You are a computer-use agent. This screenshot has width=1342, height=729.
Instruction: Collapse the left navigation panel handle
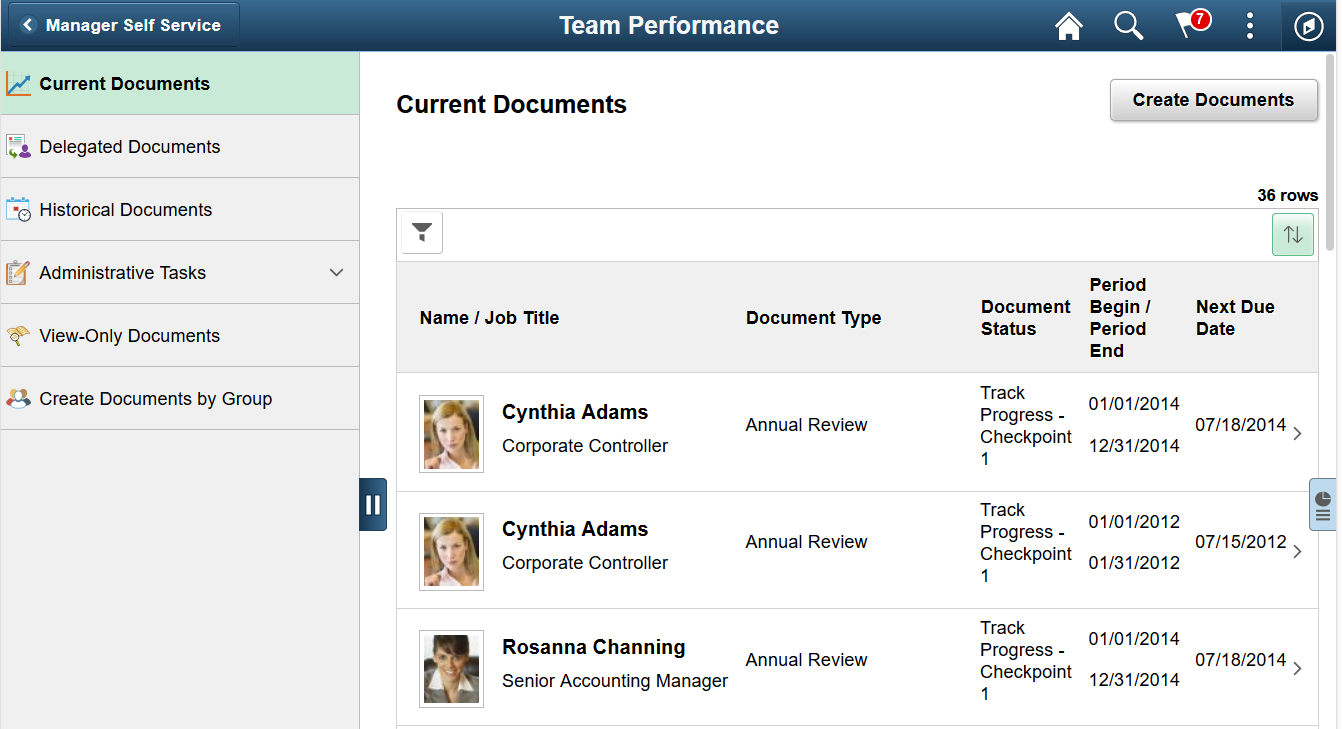click(x=373, y=504)
